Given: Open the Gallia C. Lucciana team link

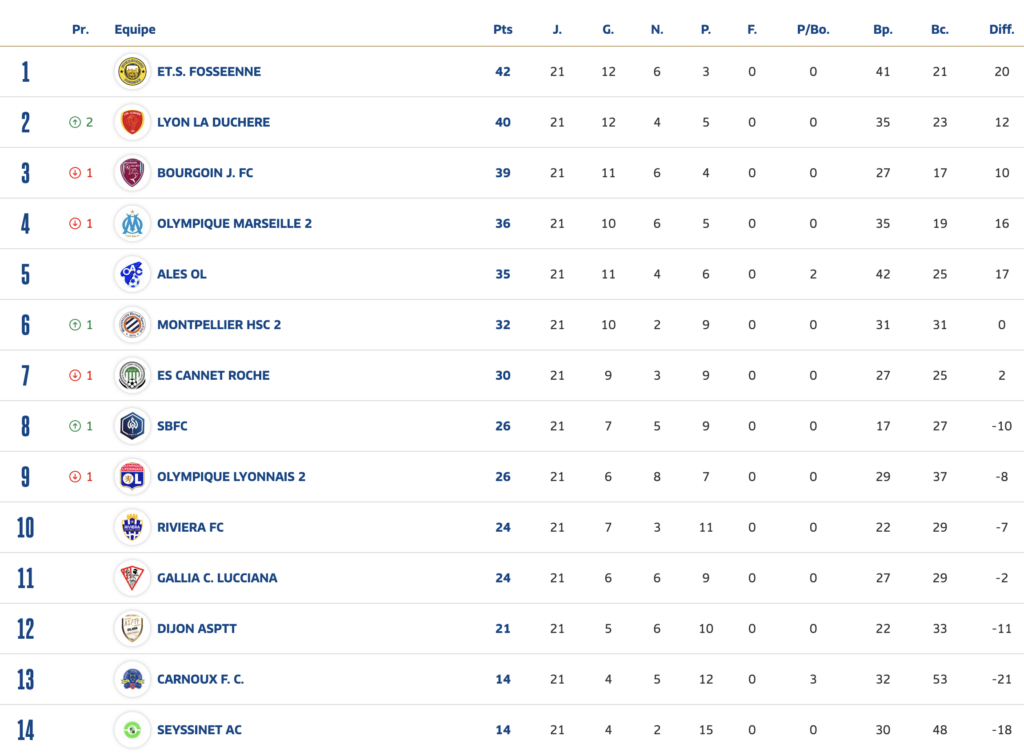Looking at the screenshot, I should point(217,578).
